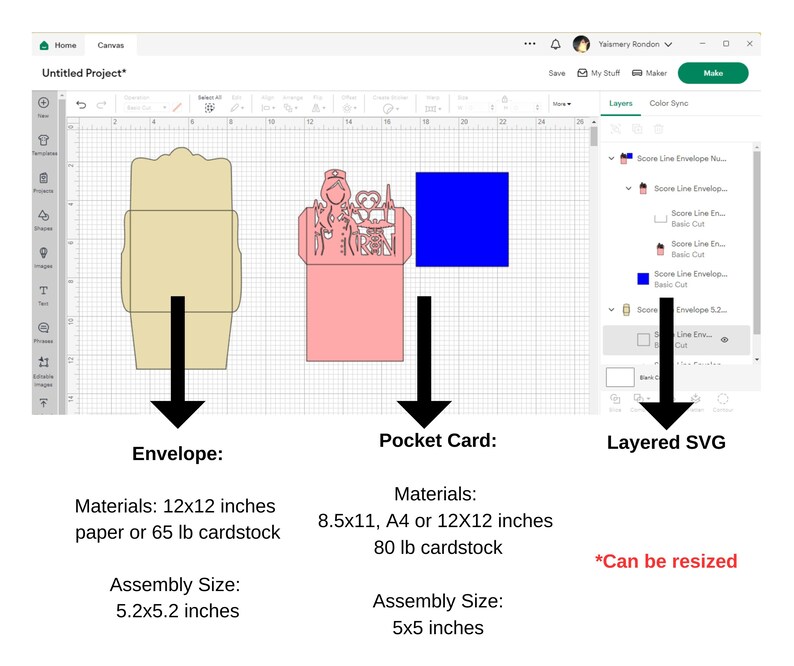Open the More toolbar dropdown

(x=562, y=104)
